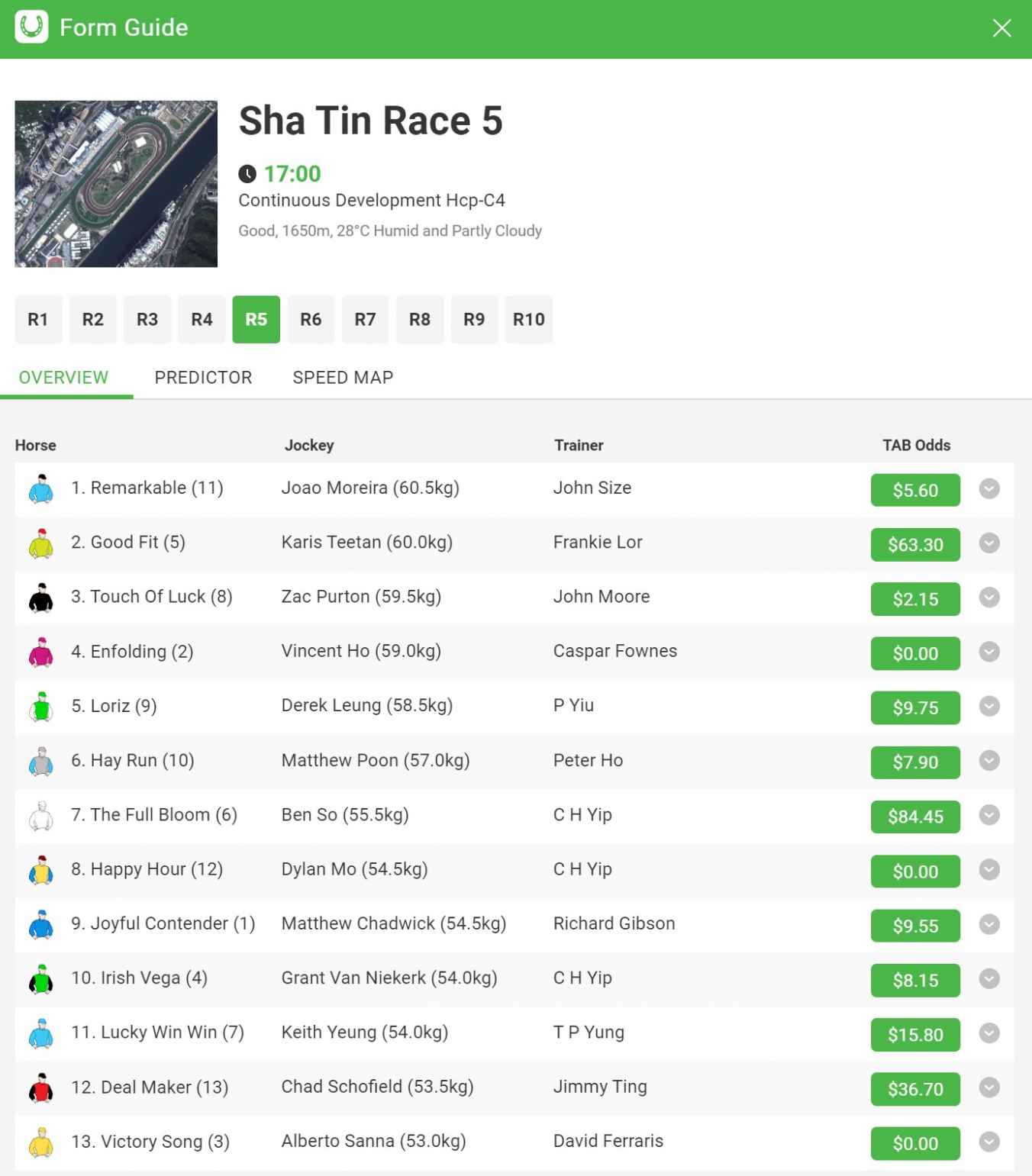Switch to the Predictor tab

coord(203,378)
